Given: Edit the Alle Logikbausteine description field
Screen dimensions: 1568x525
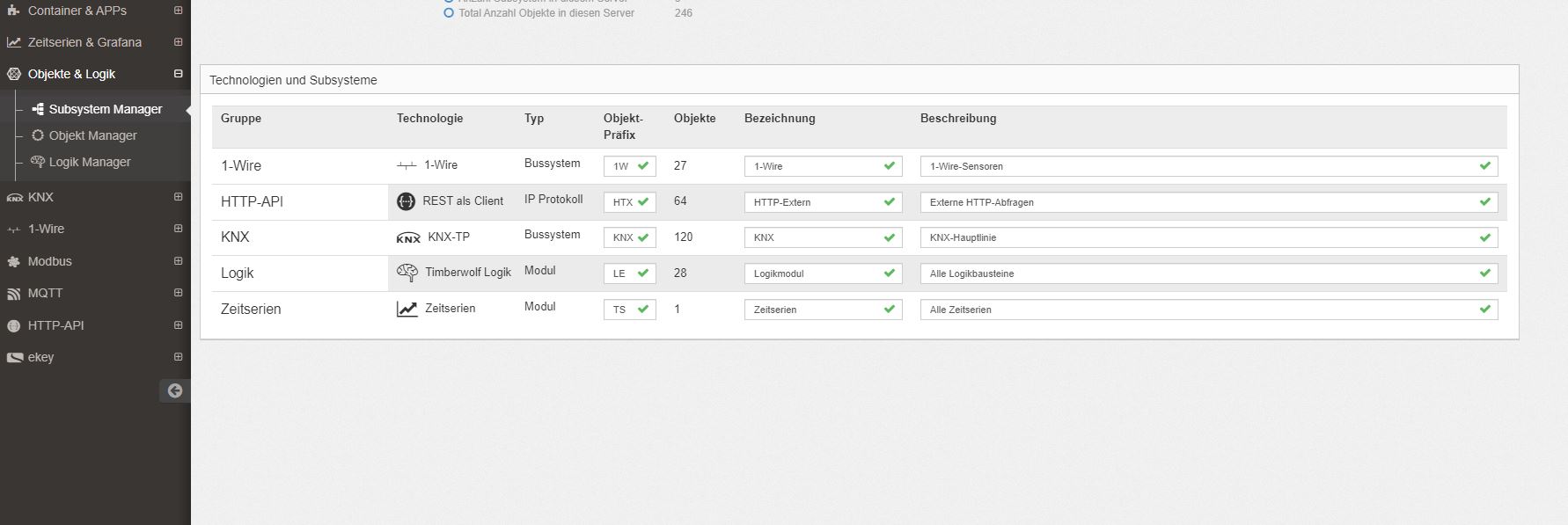Looking at the screenshot, I should click(1209, 273).
